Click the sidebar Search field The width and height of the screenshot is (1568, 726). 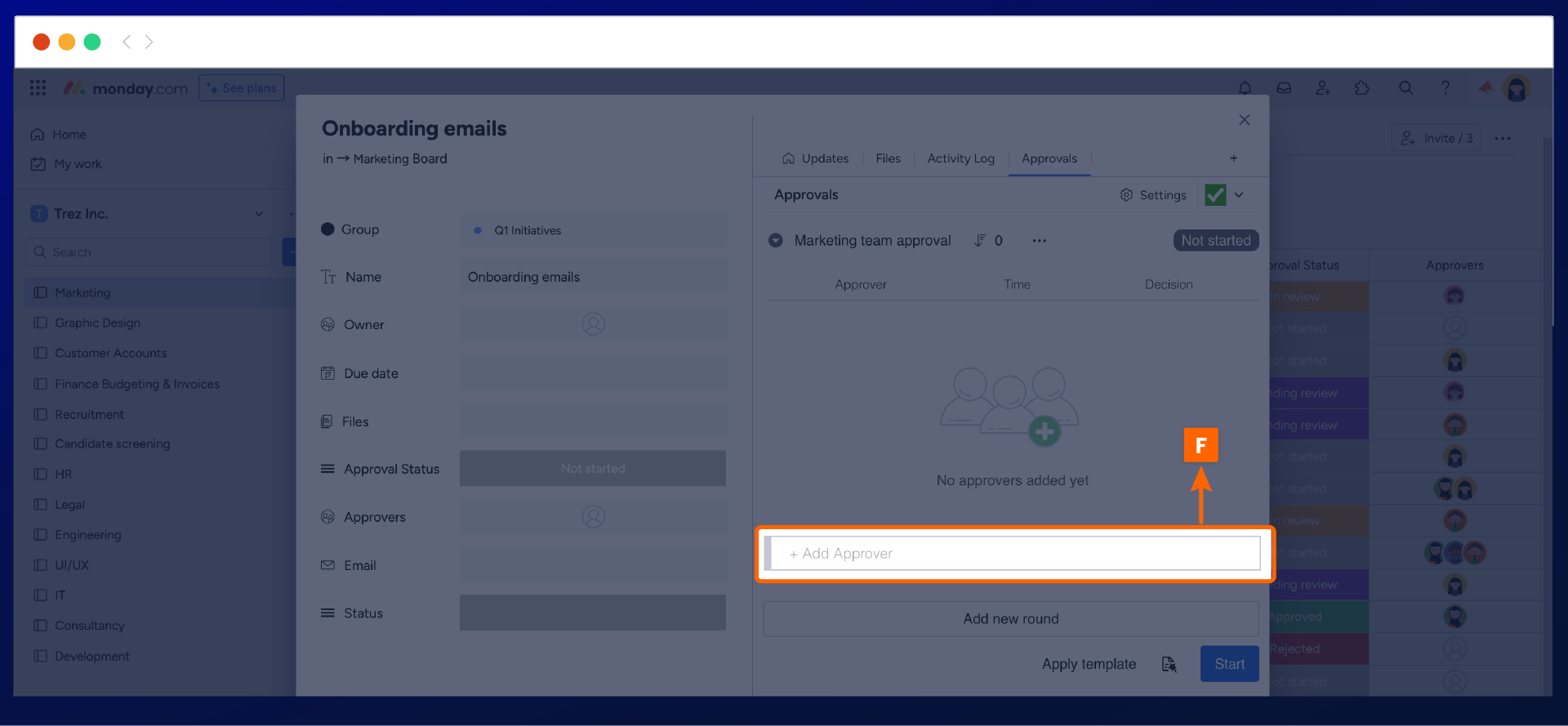149,252
